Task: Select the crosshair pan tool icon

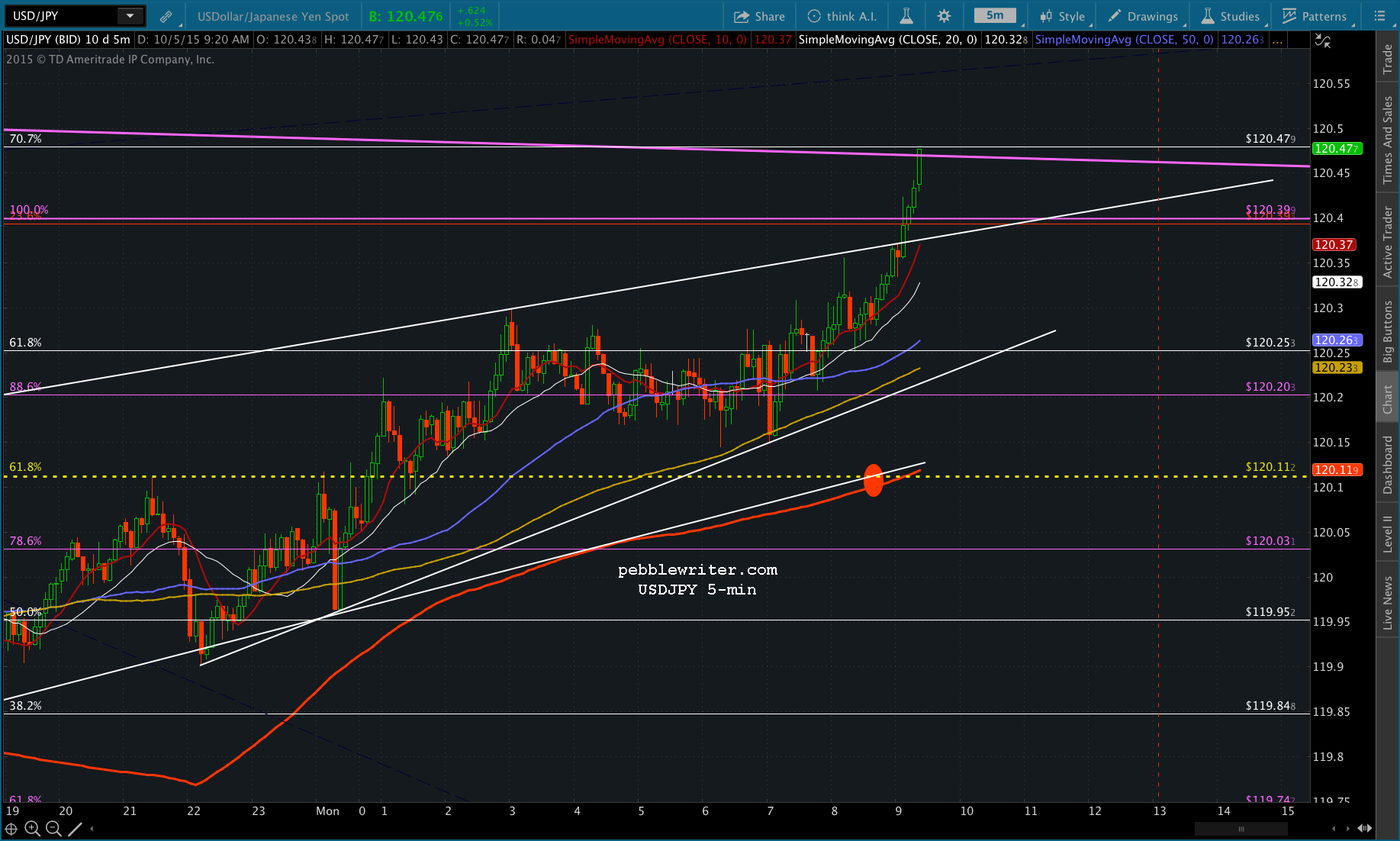Action: (x=11, y=829)
